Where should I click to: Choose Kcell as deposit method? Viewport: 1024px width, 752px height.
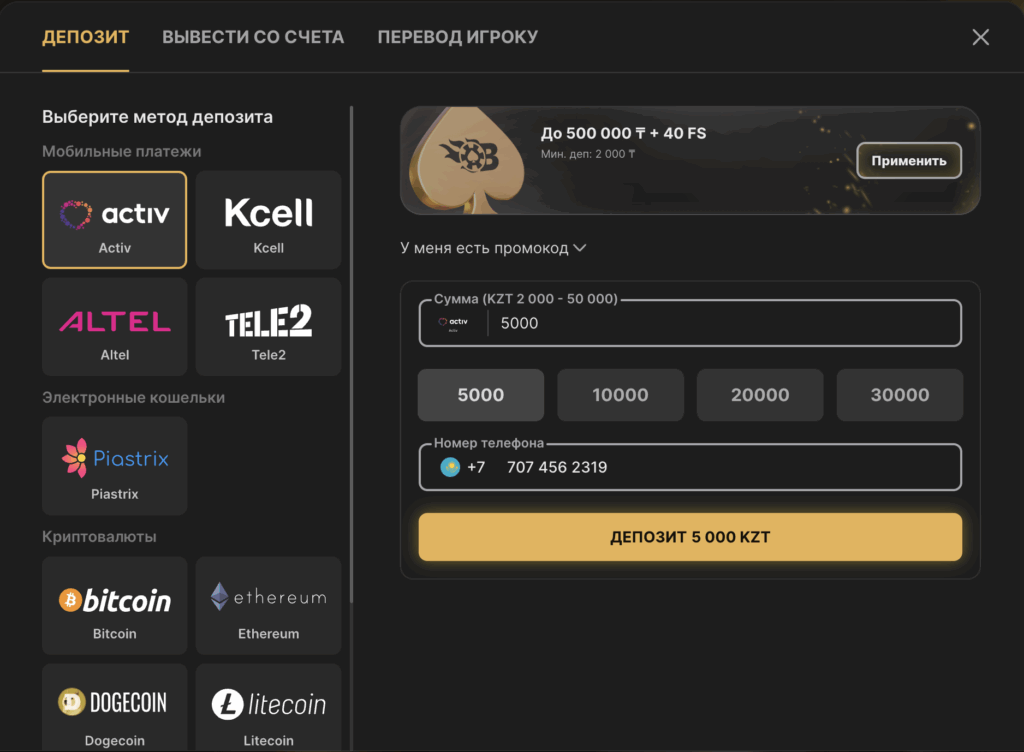tap(268, 220)
